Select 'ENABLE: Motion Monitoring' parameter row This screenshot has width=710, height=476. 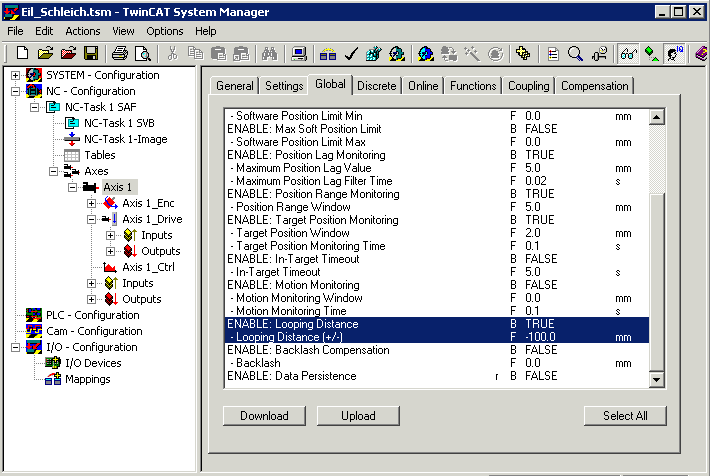(x=437, y=285)
